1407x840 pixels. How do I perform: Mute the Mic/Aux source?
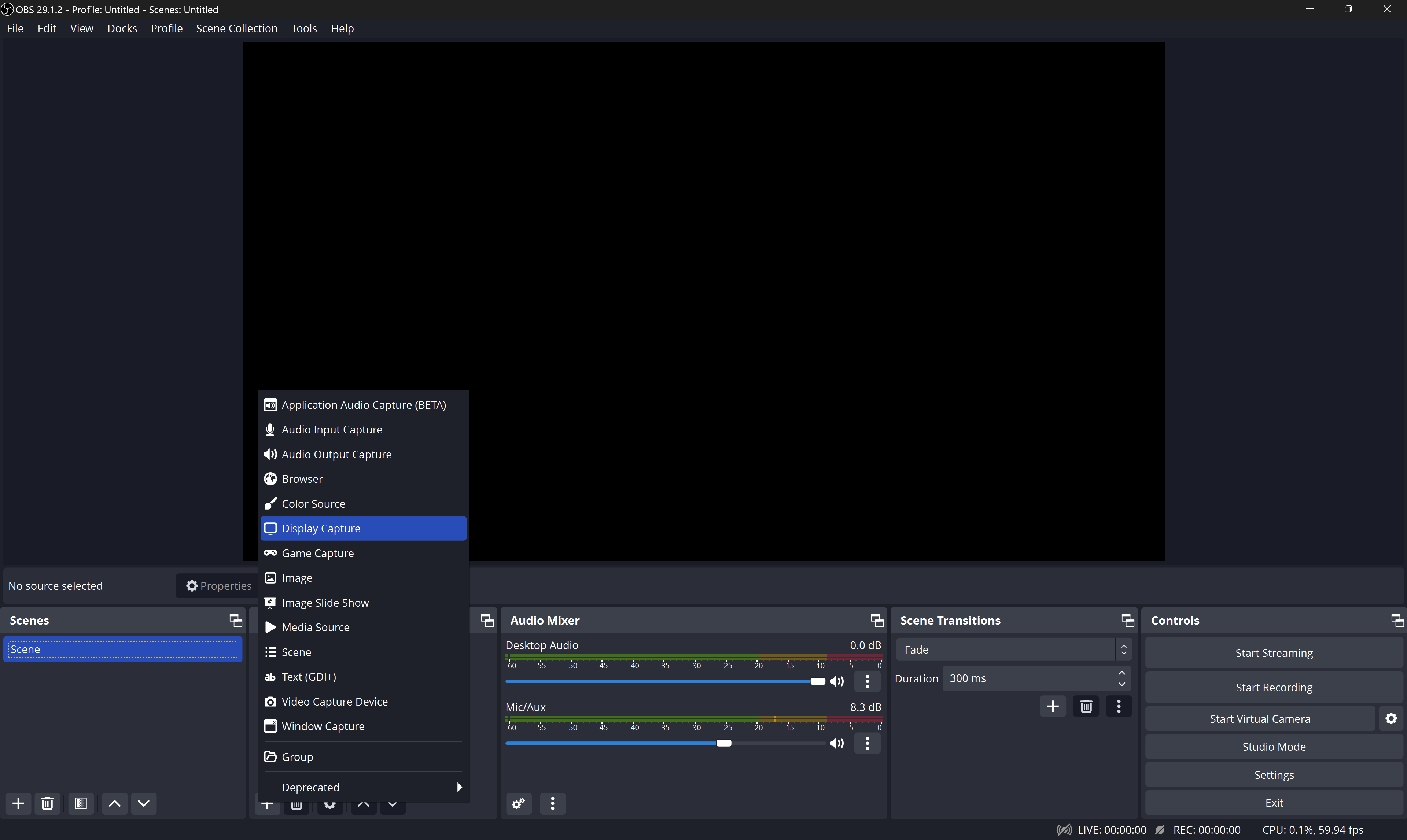pos(836,743)
